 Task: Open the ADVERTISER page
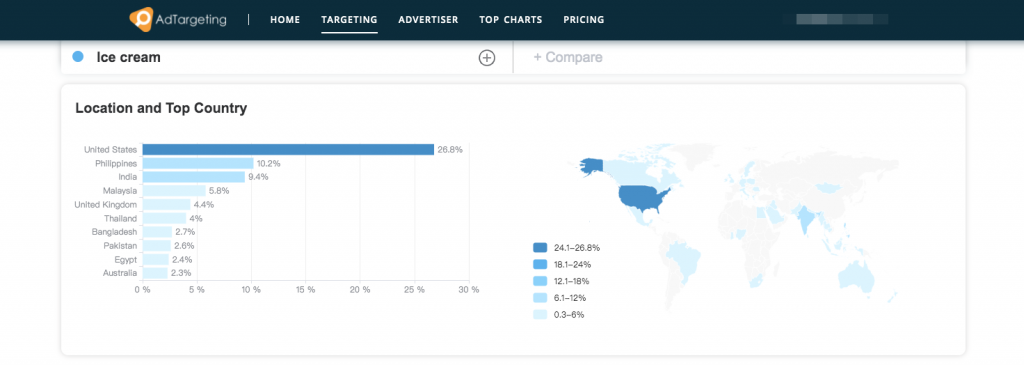(x=428, y=20)
